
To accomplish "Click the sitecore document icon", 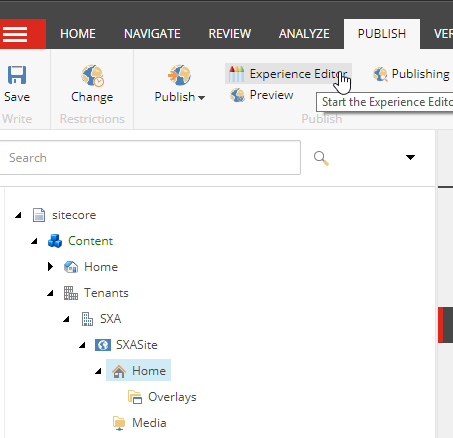I will (x=39, y=215).
